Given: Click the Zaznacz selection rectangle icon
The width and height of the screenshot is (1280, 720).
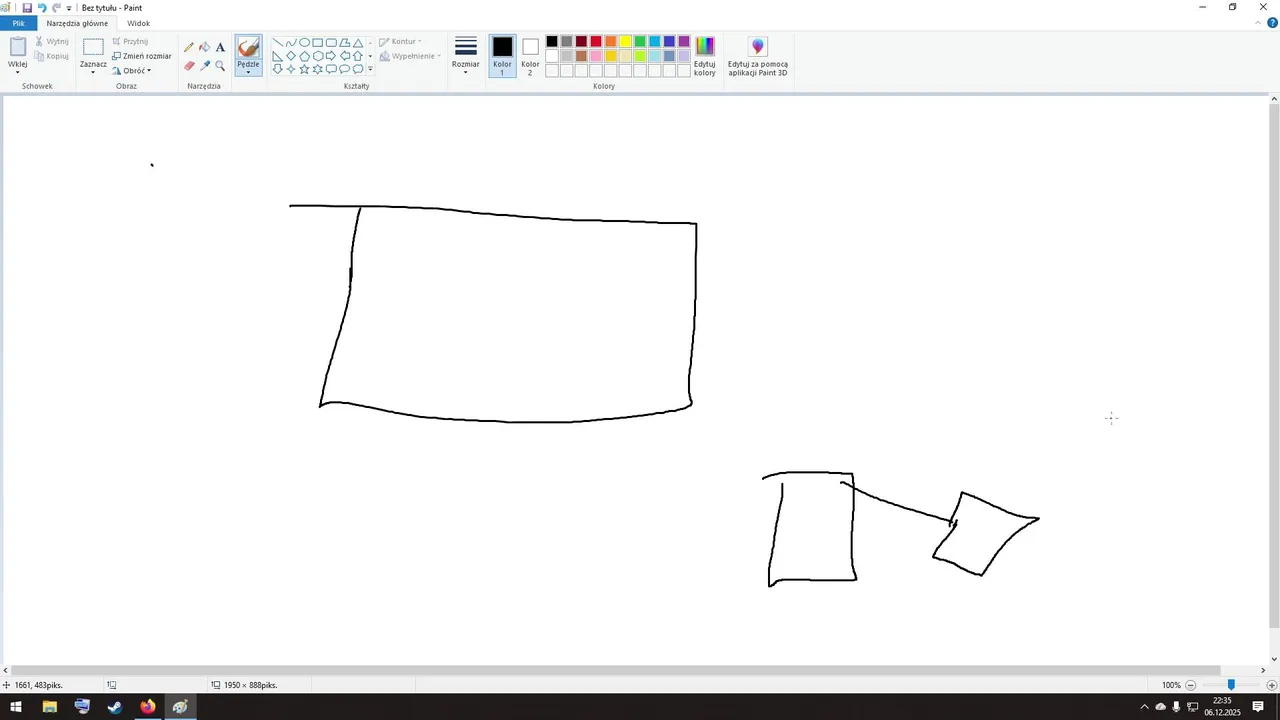Looking at the screenshot, I should pos(93,47).
